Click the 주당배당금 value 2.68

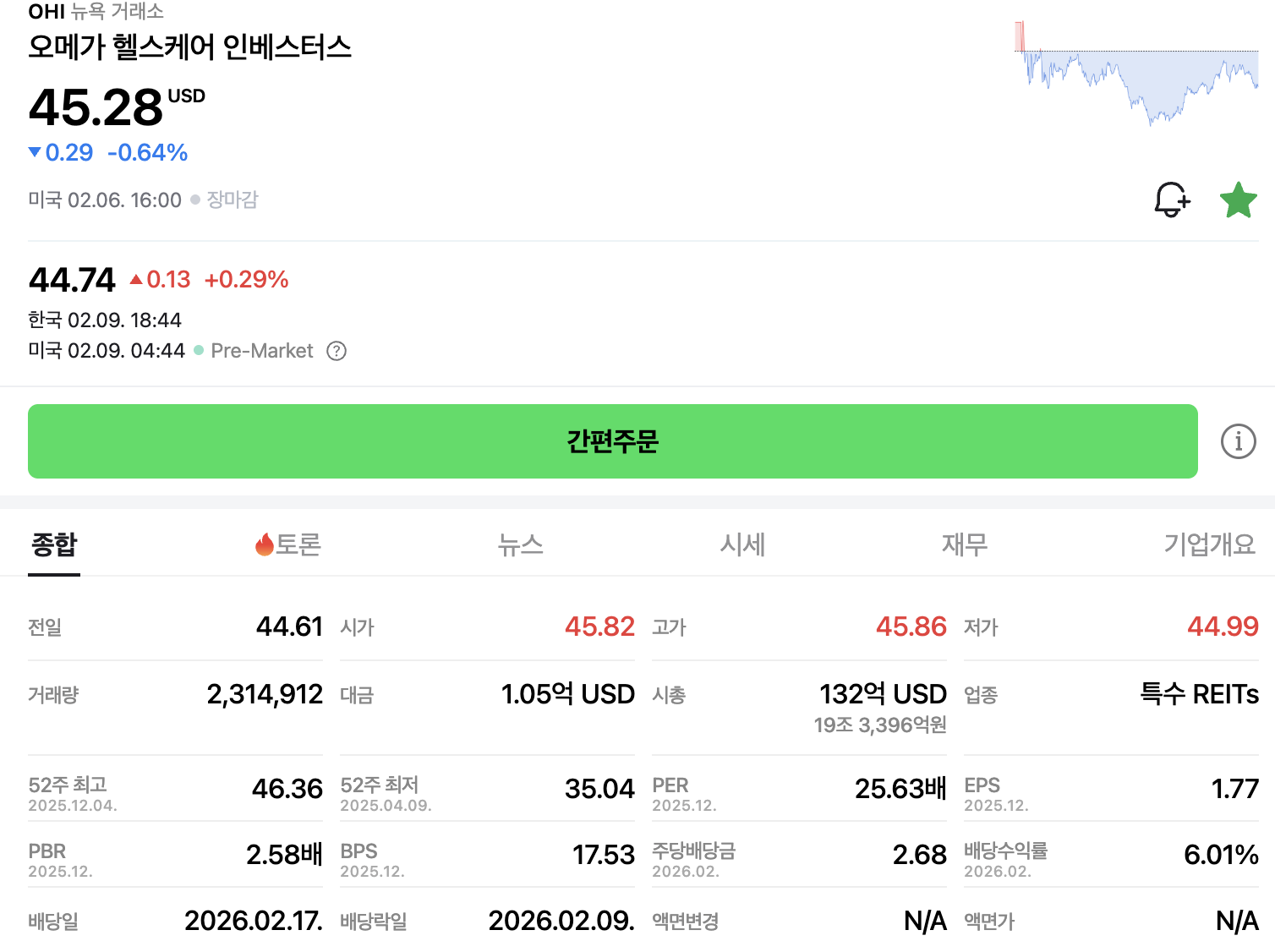click(920, 855)
